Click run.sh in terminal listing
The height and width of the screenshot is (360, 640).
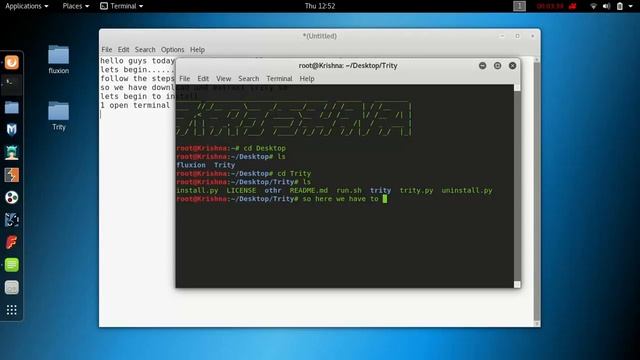pos(349,191)
